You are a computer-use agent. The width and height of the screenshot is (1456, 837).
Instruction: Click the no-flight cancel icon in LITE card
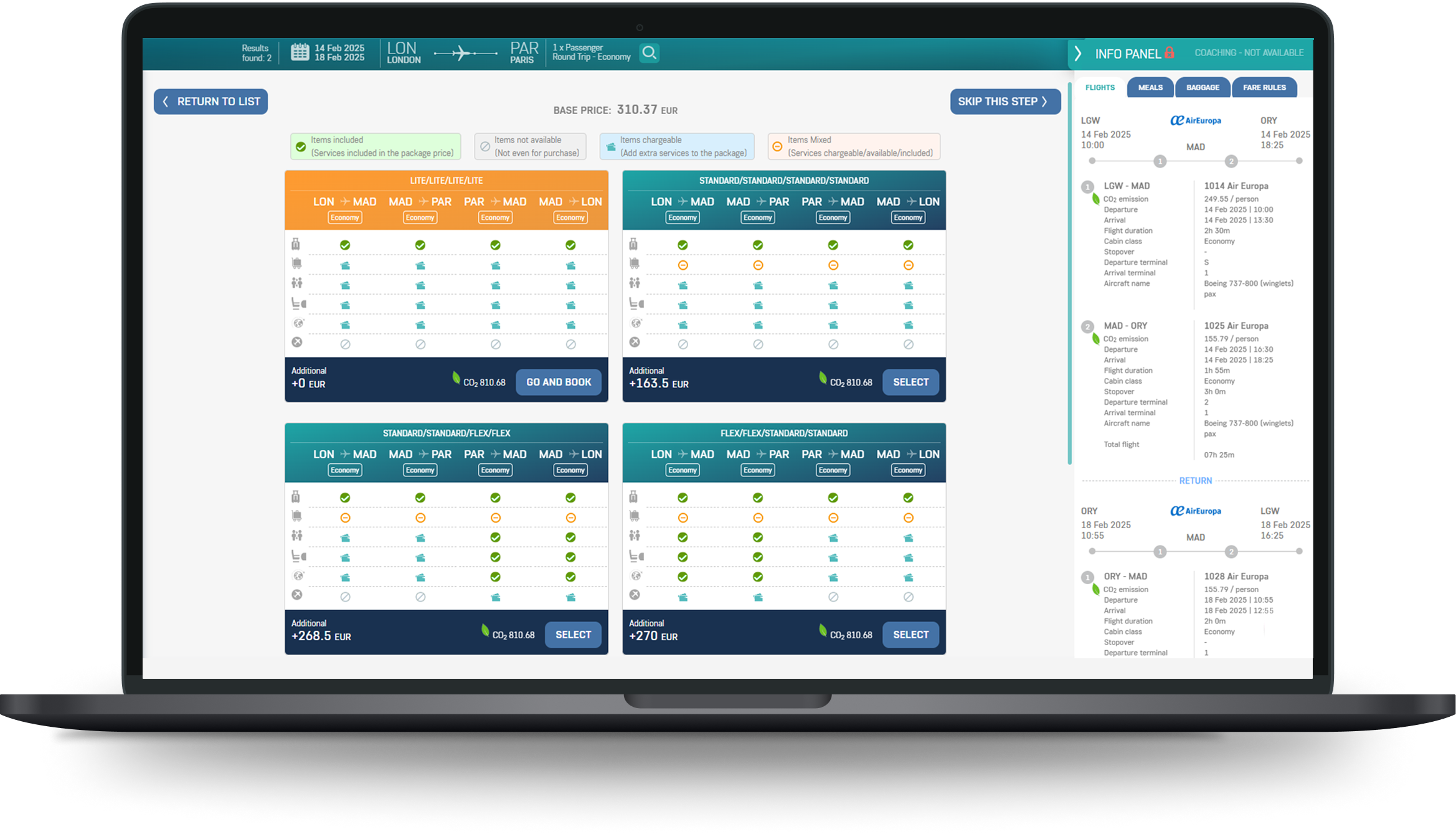click(x=297, y=342)
